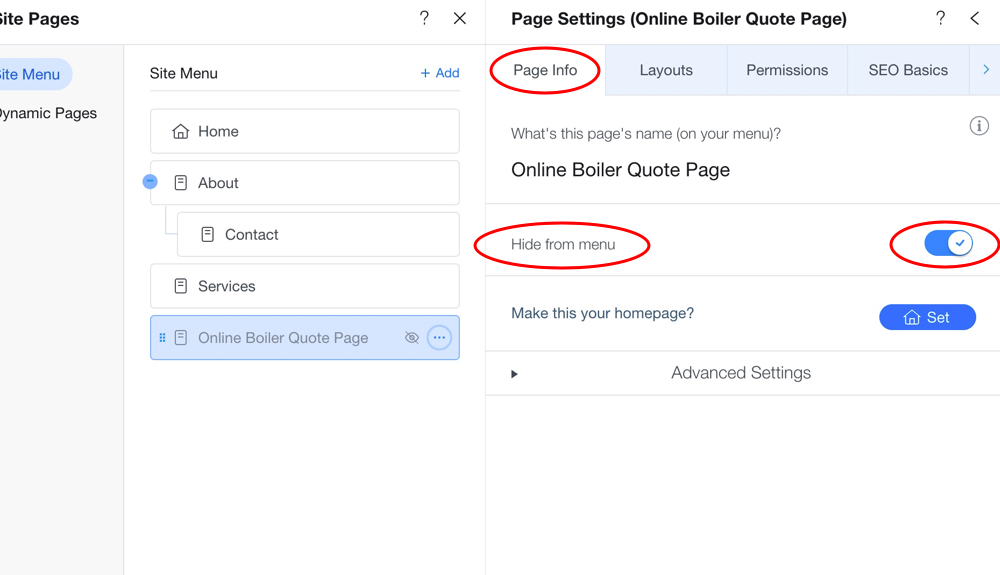Open the SEO Basics tab
This screenshot has width=1000, height=575.
[908, 70]
